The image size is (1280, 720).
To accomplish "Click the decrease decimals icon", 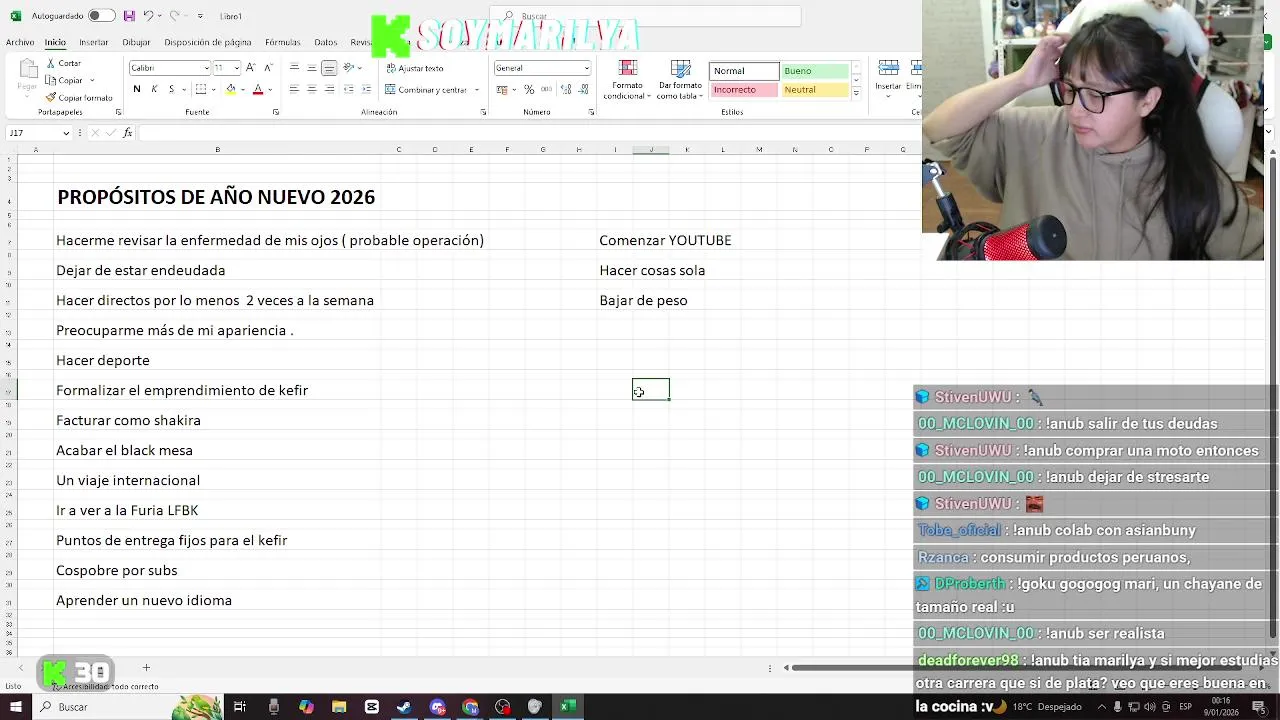I will point(583,89).
